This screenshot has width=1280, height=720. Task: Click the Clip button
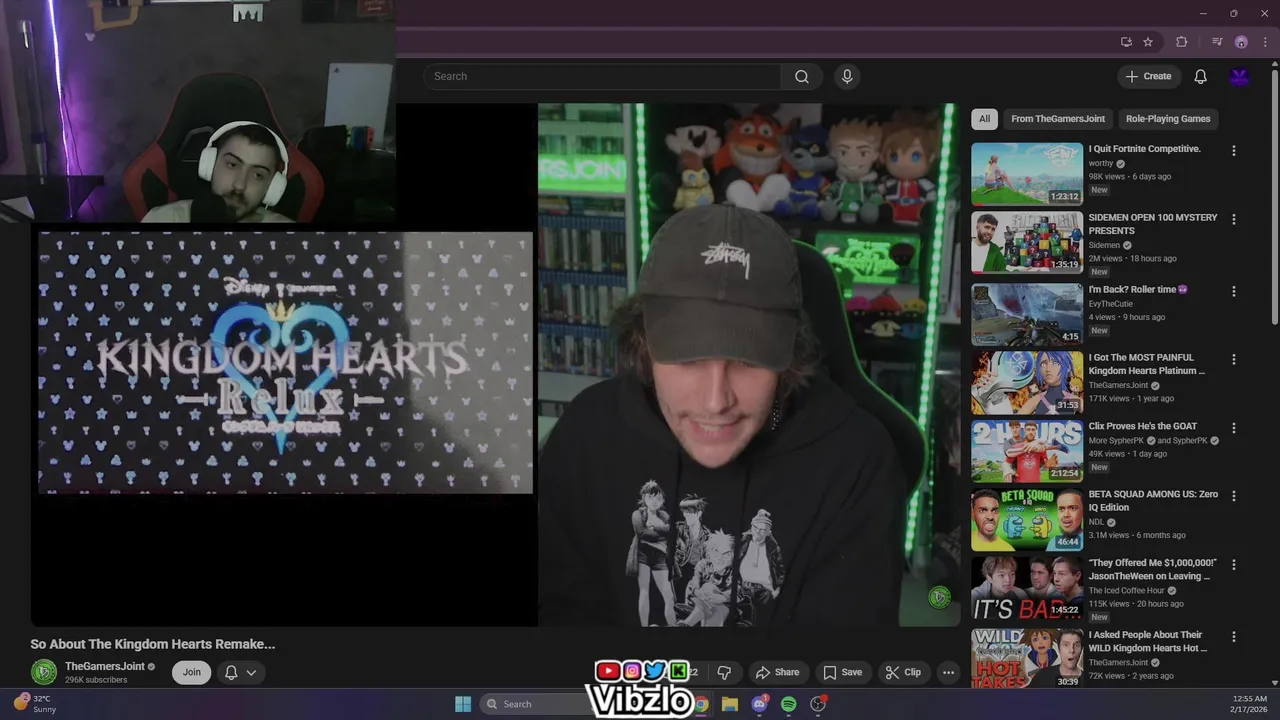click(x=902, y=672)
